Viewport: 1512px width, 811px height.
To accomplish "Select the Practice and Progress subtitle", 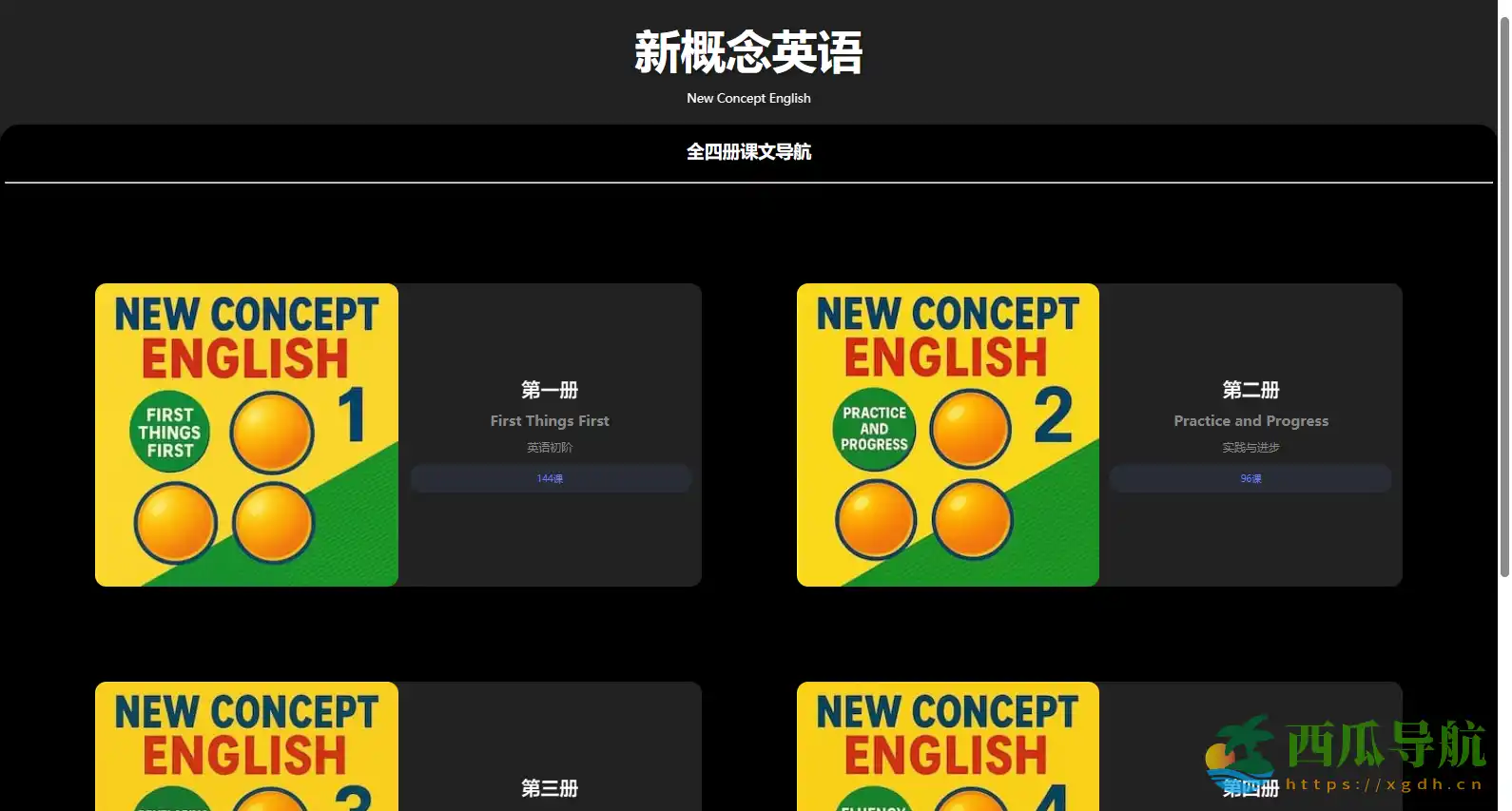I will point(1250,420).
